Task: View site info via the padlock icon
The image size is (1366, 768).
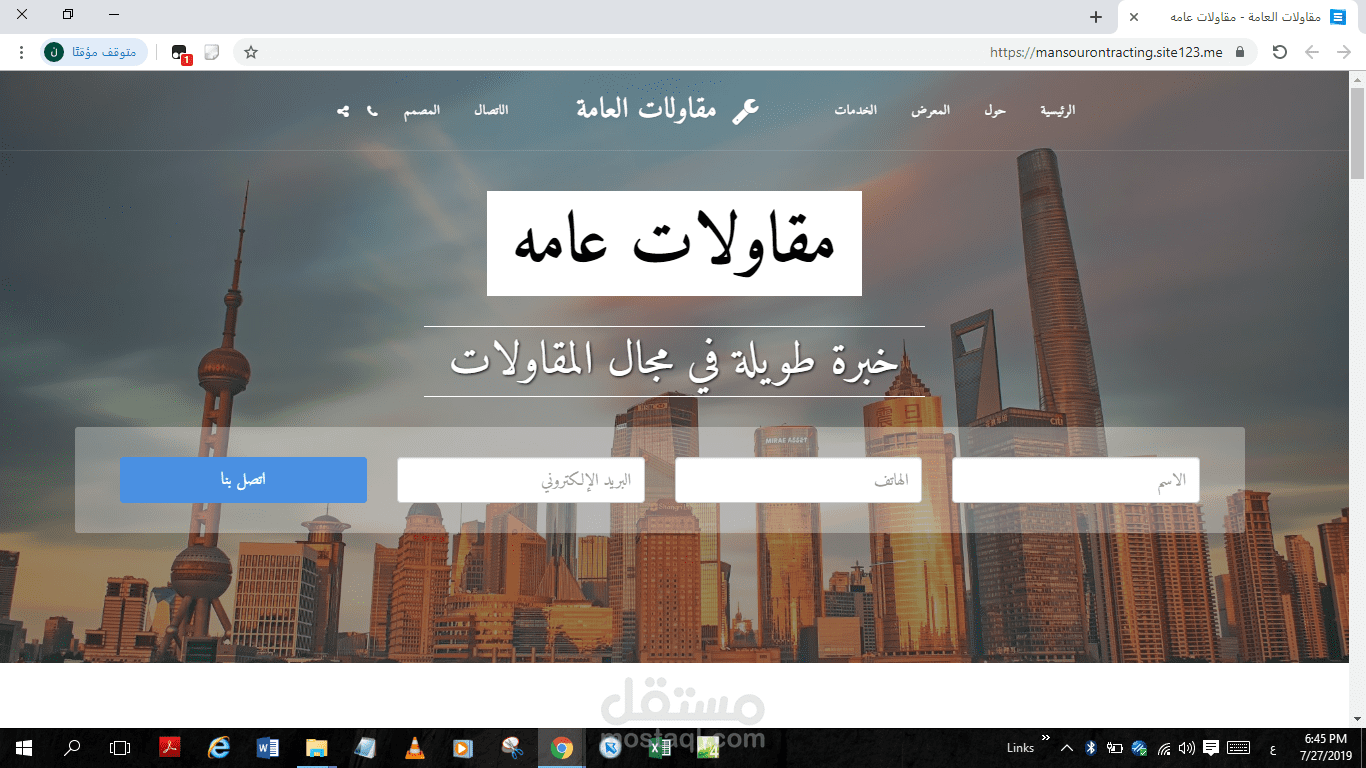Action: point(1240,52)
